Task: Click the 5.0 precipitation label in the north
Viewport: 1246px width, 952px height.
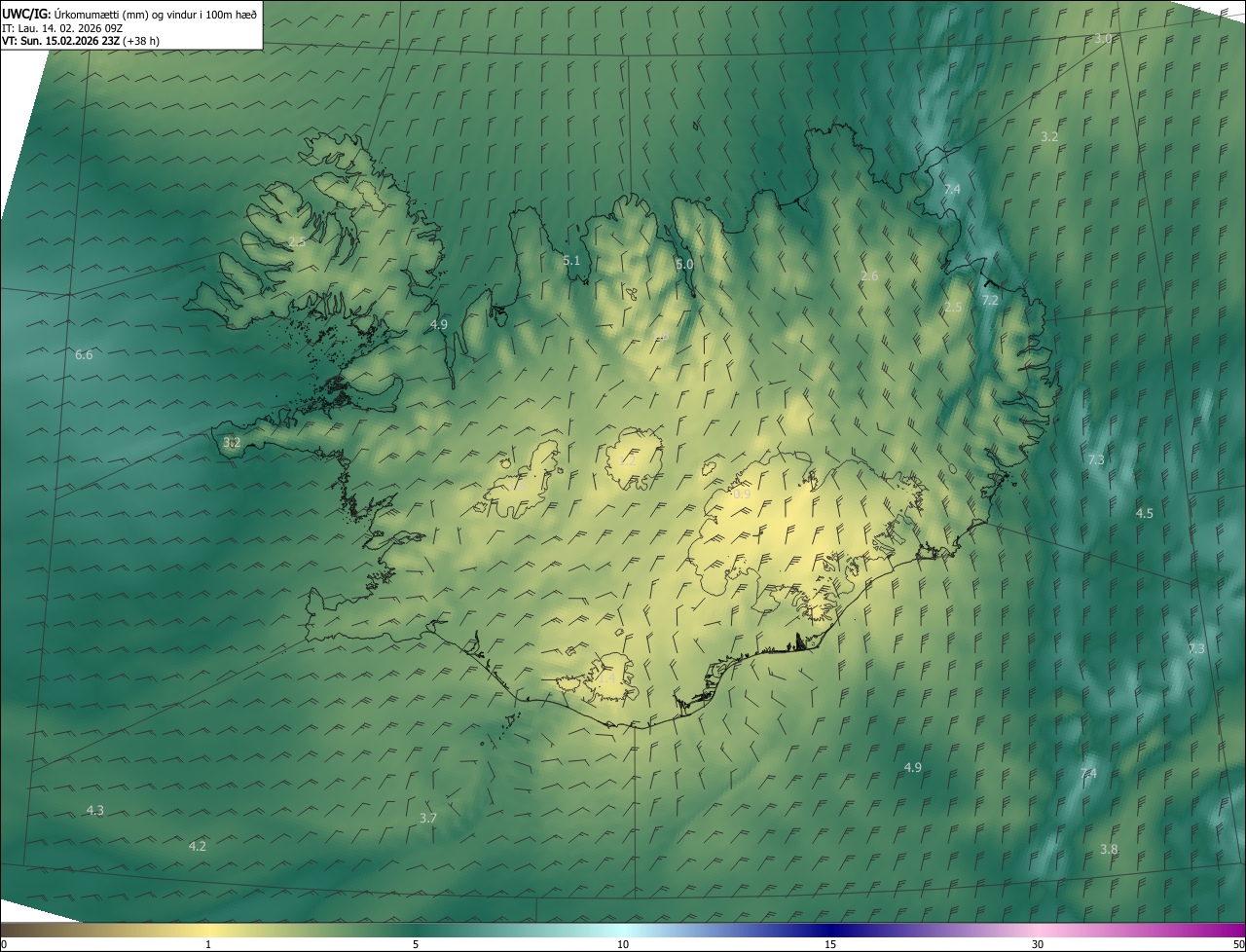Action: click(684, 265)
